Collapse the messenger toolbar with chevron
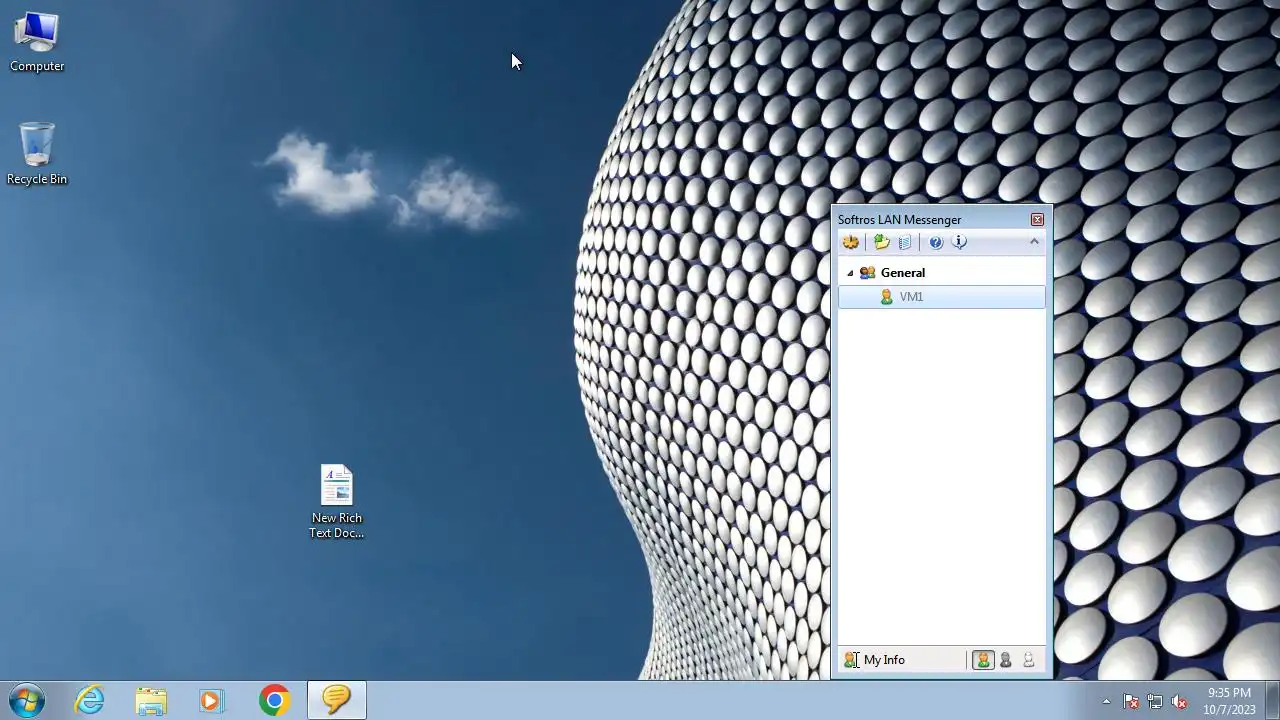The width and height of the screenshot is (1280, 720). [1034, 242]
